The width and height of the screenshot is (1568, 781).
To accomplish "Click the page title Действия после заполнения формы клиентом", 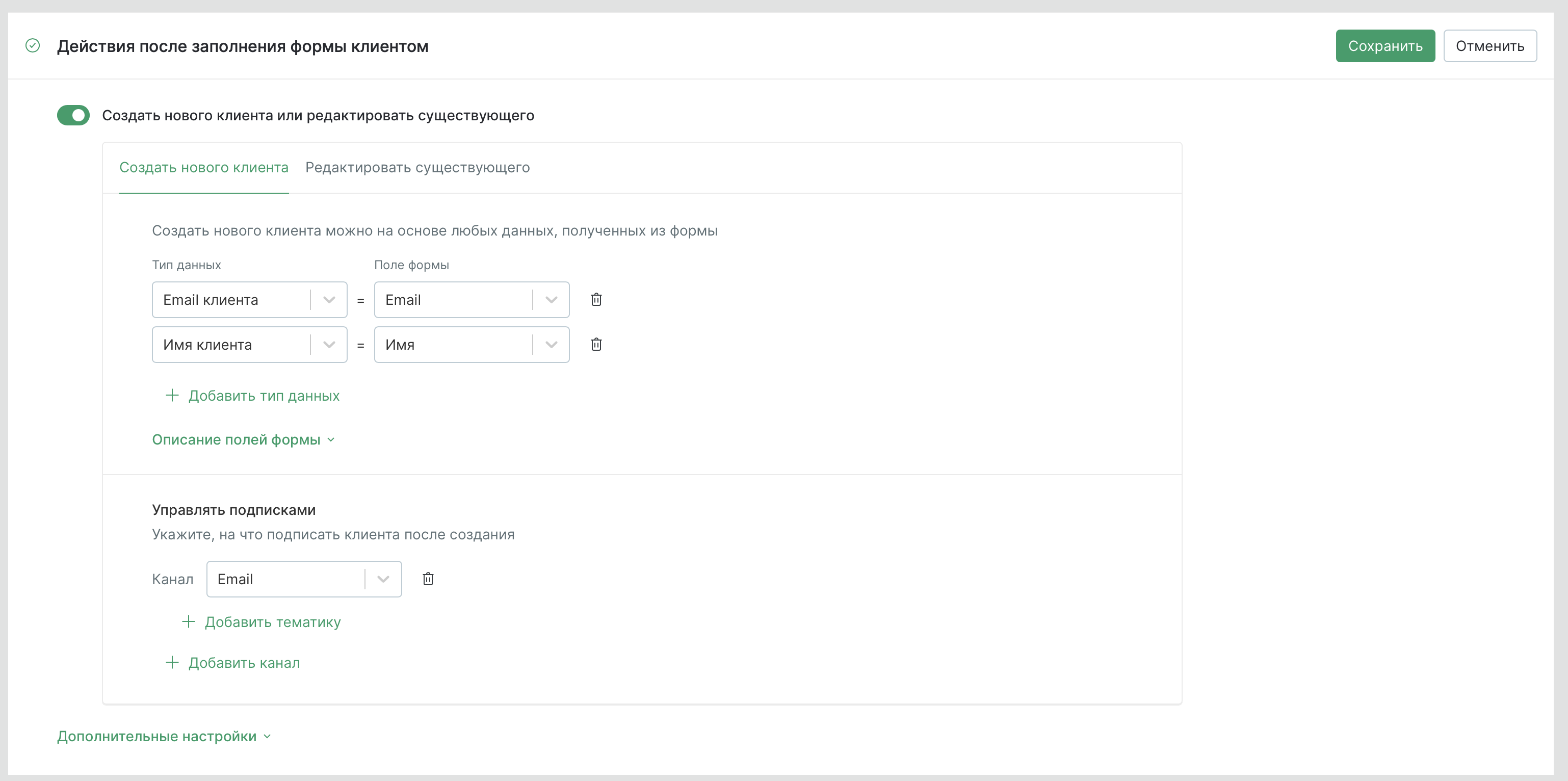I will pyautogui.click(x=243, y=46).
